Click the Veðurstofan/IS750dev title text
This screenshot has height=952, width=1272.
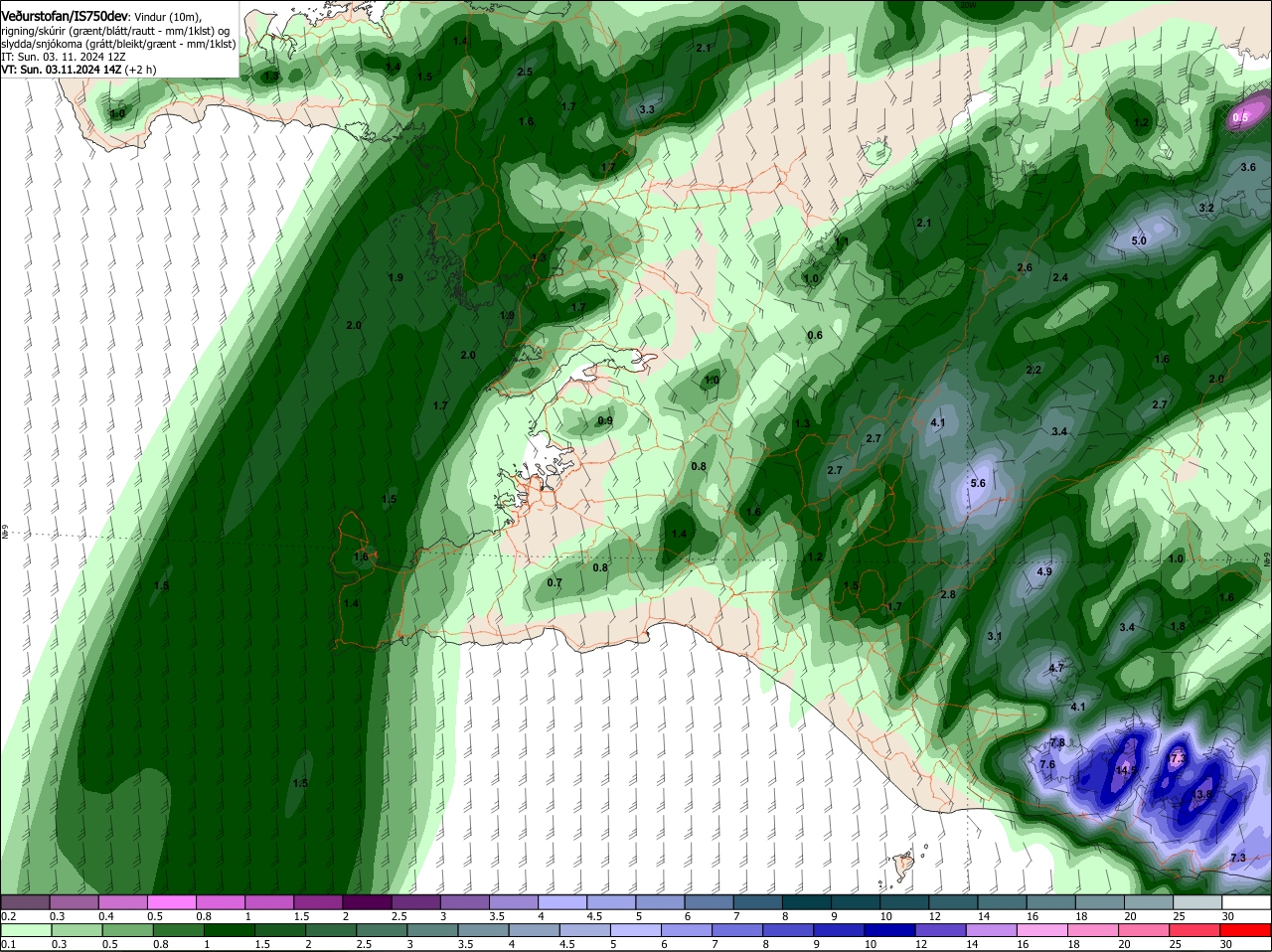pos(65,17)
